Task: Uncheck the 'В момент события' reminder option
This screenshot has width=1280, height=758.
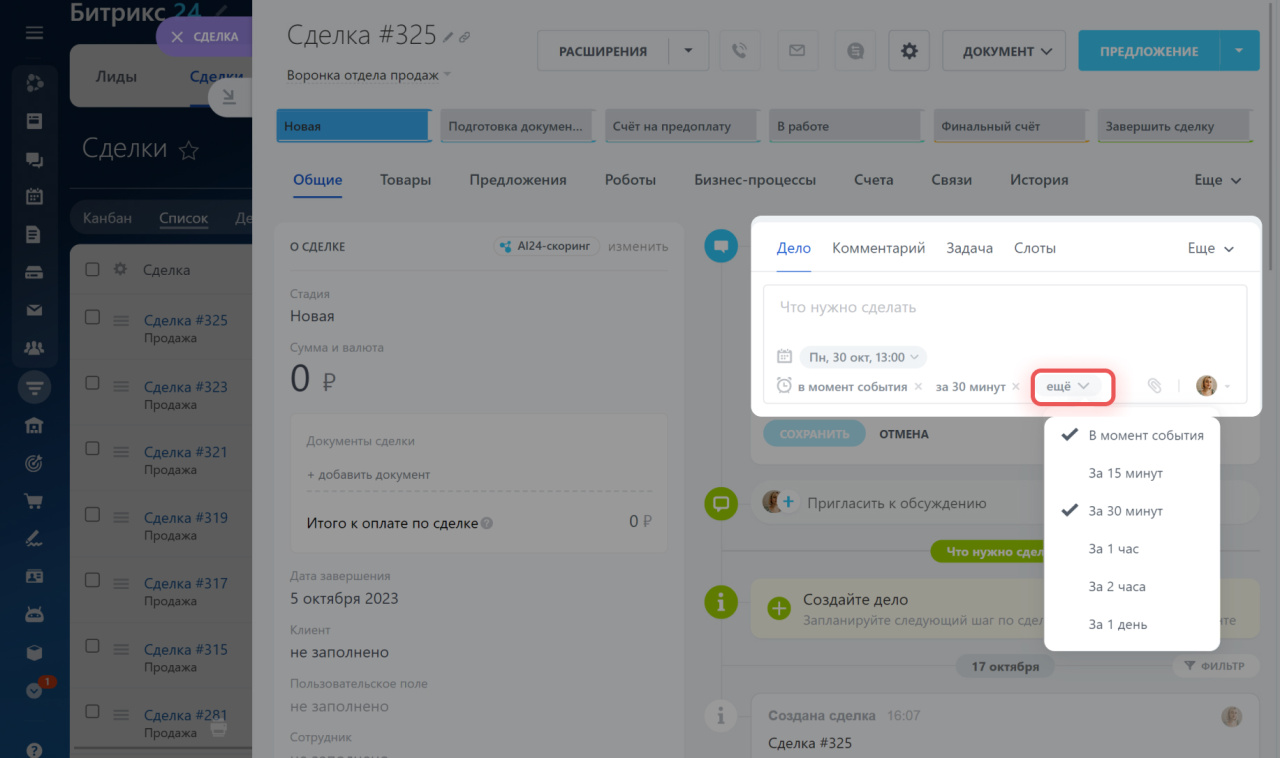Action: [1145, 435]
